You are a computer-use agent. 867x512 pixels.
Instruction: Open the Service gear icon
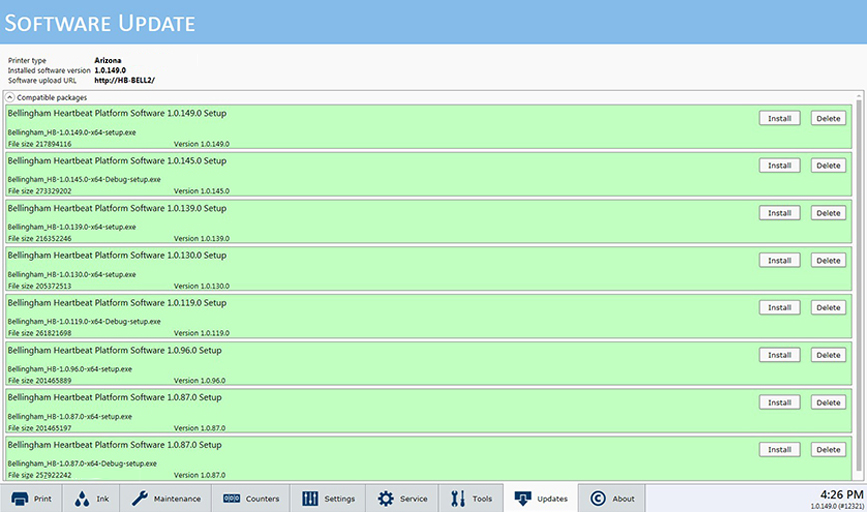pyautogui.click(x=385, y=499)
